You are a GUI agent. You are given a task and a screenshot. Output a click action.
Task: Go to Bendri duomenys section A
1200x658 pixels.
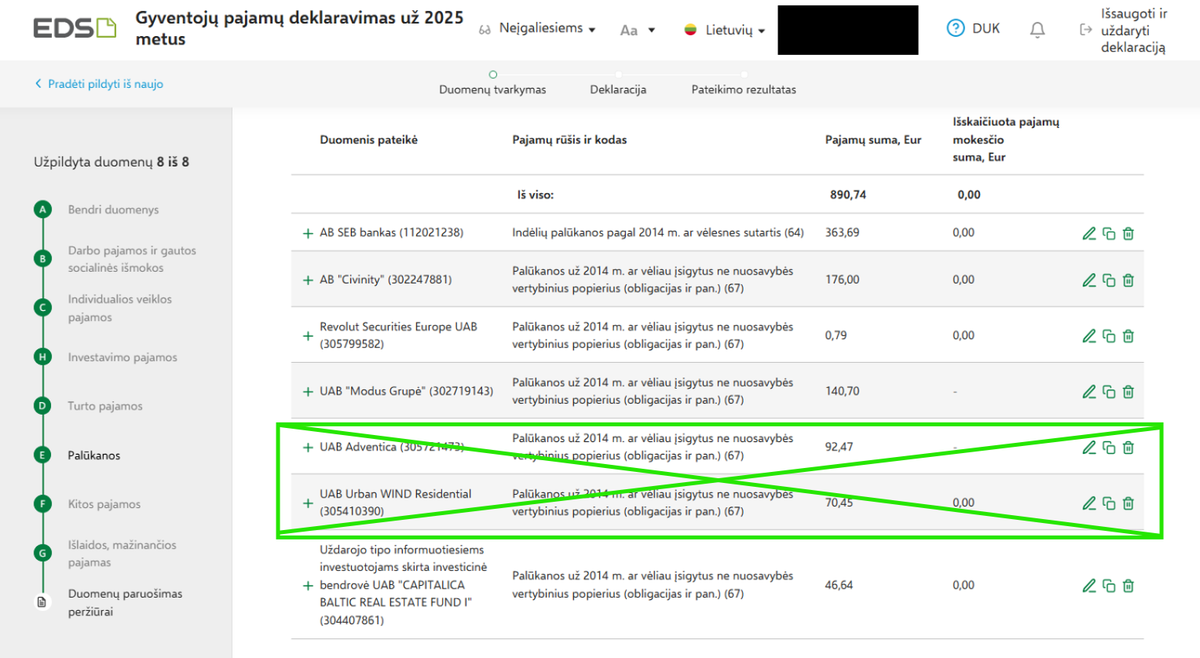click(x=113, y=210)
